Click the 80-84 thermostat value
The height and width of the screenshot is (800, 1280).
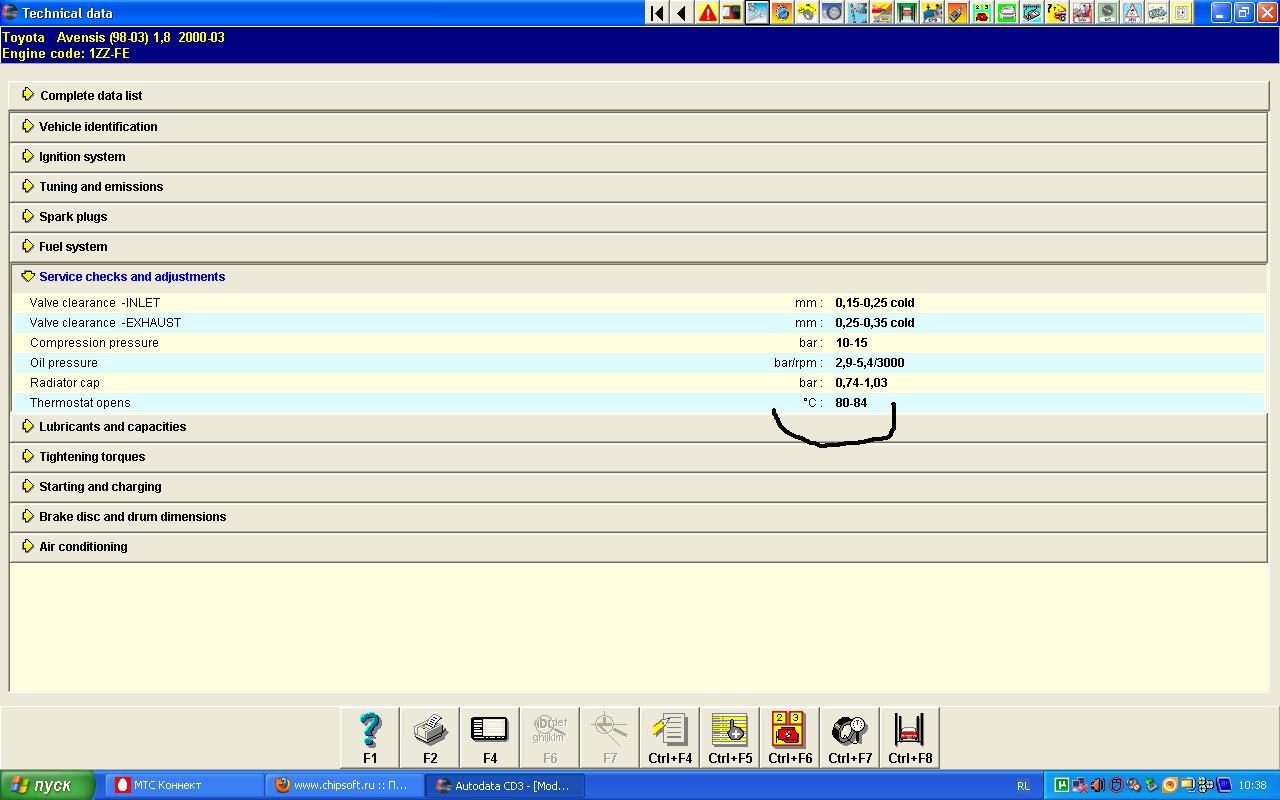point(851,402)
